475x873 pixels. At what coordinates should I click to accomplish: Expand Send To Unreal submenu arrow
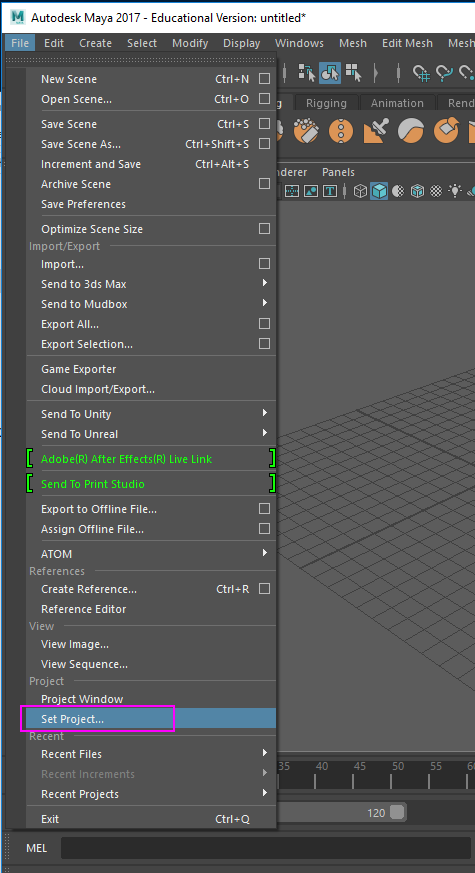coord(265,433)
